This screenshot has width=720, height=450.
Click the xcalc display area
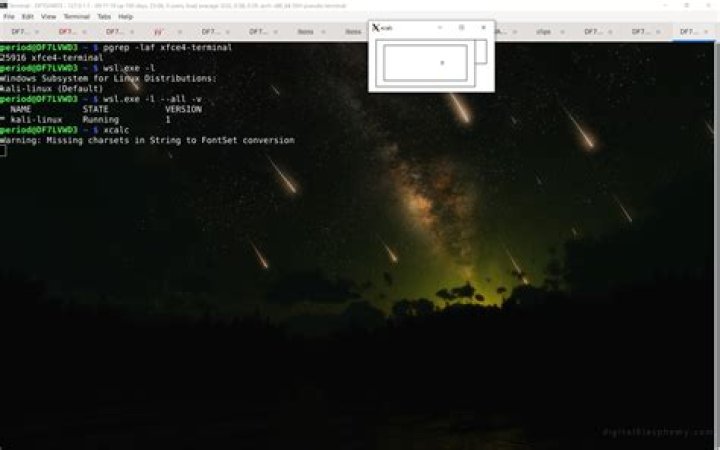[x=425, y=63]
